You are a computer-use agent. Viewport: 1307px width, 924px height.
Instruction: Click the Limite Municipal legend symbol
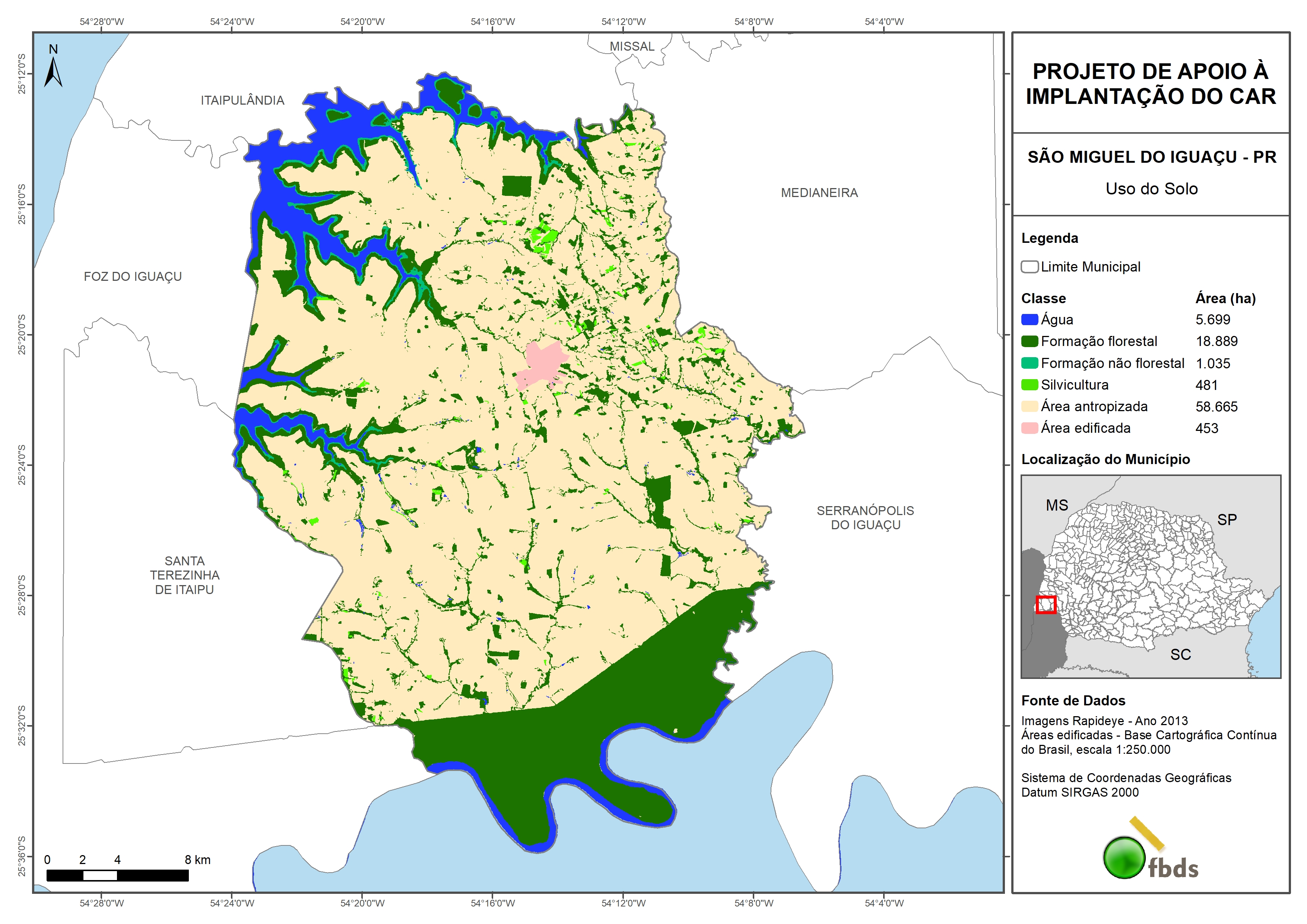[x=1029, y=267]
